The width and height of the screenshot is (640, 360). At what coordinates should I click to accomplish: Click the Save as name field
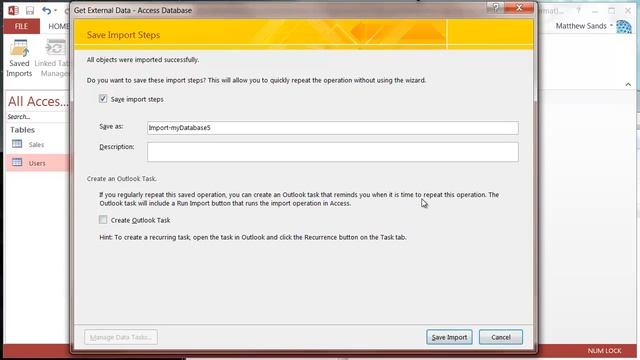(333, 128)
